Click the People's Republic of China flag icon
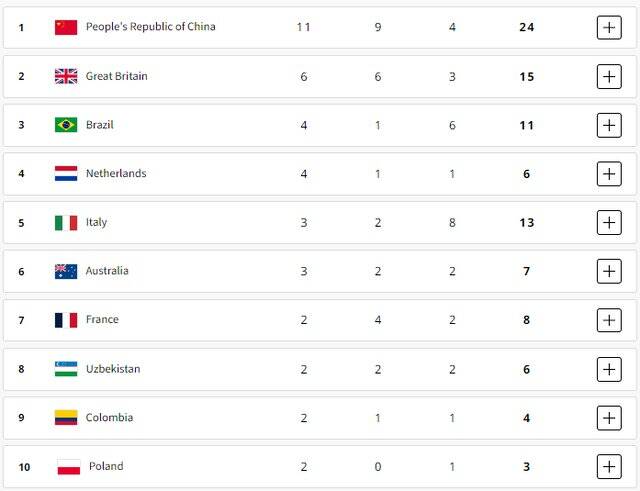 pyautogui.click(x=66, y=27)
